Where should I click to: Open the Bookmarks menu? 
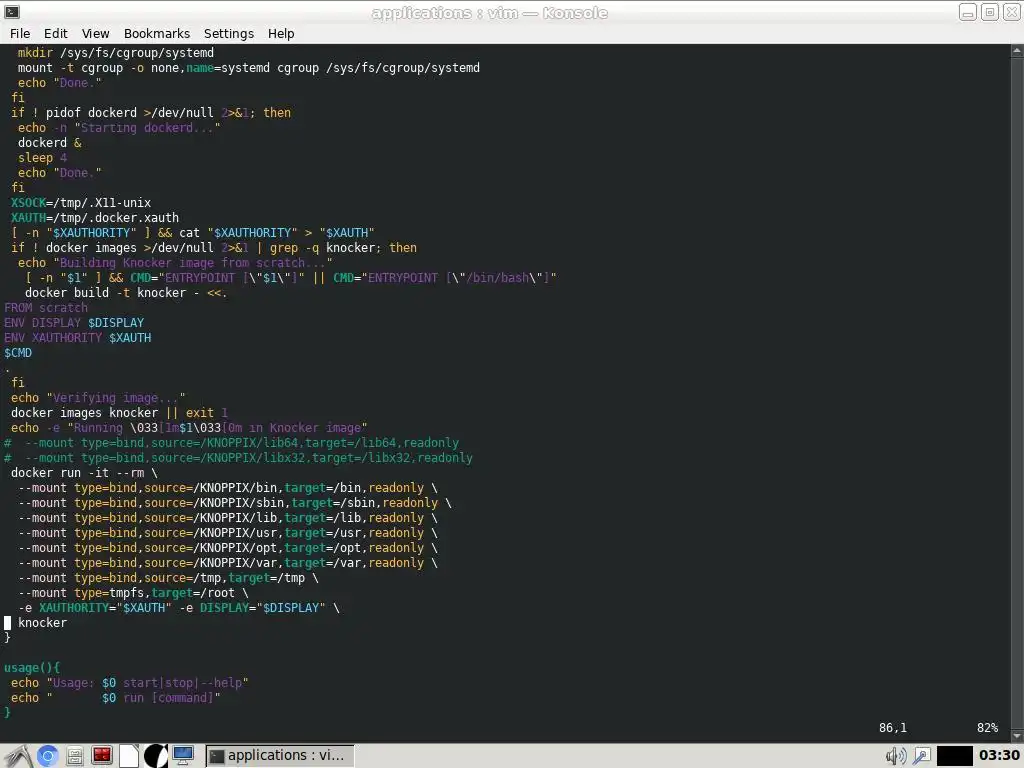pos(157,33)
